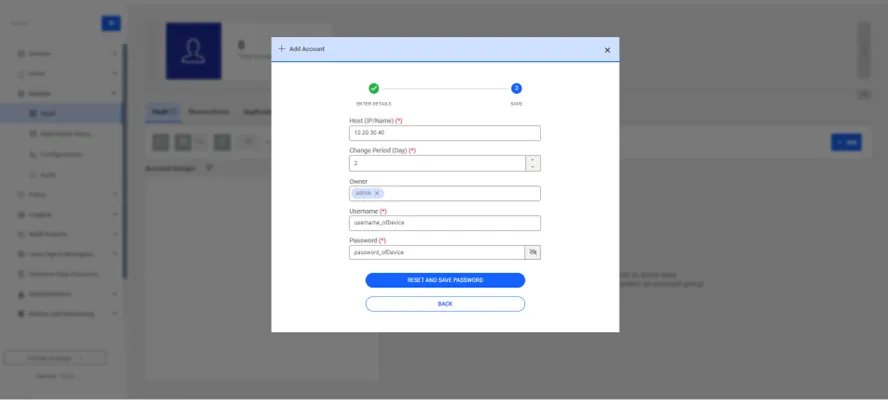
Task: Click the blue Add button behind dialog
Action: [846, 142]
